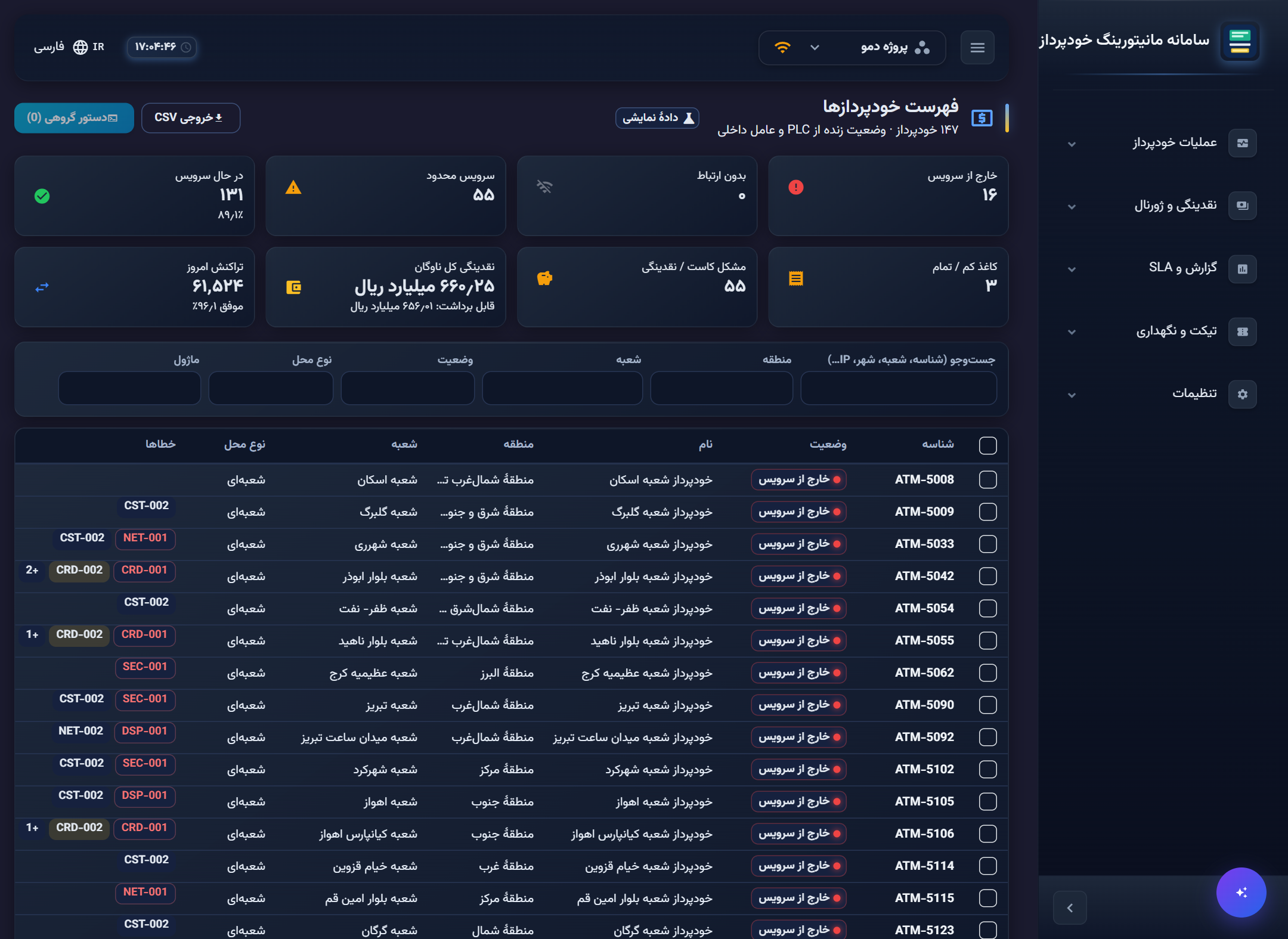Click the NET-001 error tag on ATM-5033
1288x939 pixels.
pyautogui.click(x=145, y=538)
